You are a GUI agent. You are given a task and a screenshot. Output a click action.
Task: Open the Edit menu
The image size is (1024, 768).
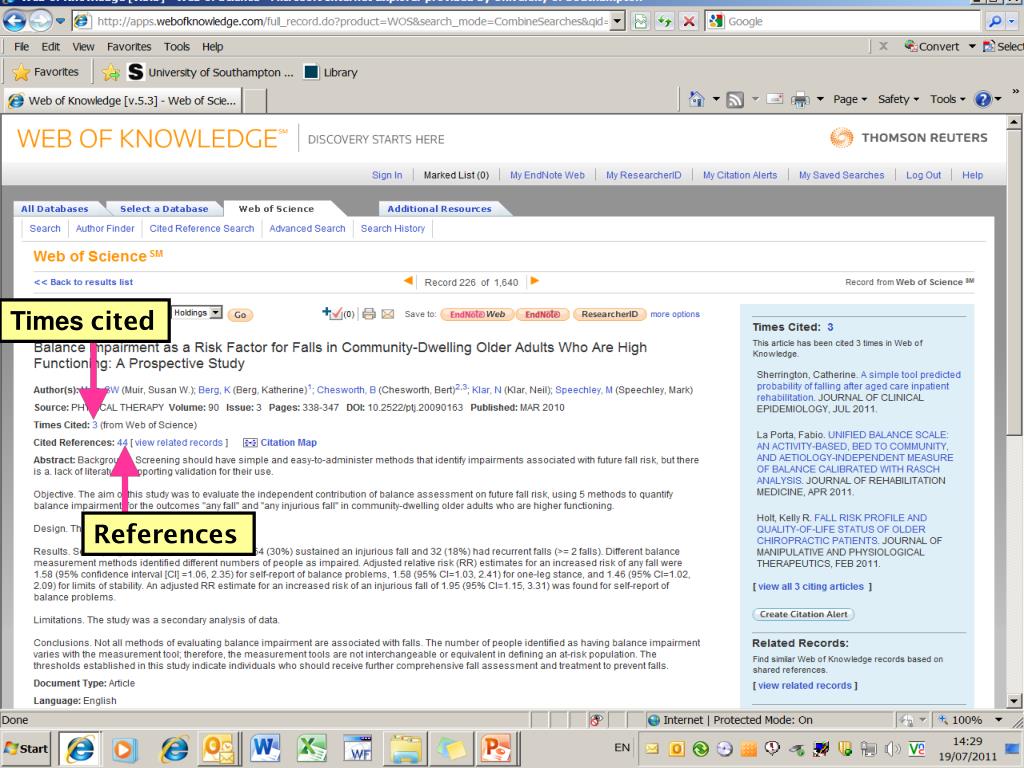[50, 46]
